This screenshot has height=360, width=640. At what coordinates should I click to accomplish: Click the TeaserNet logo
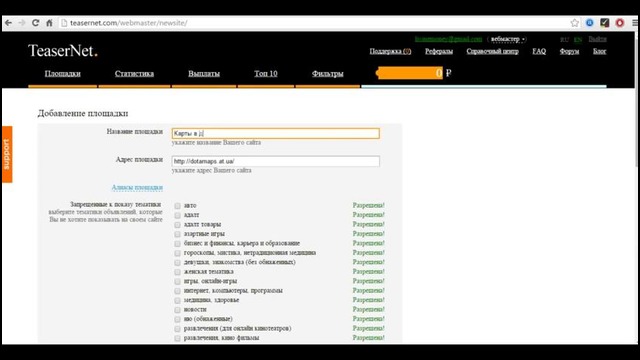(x=63, y=51)
